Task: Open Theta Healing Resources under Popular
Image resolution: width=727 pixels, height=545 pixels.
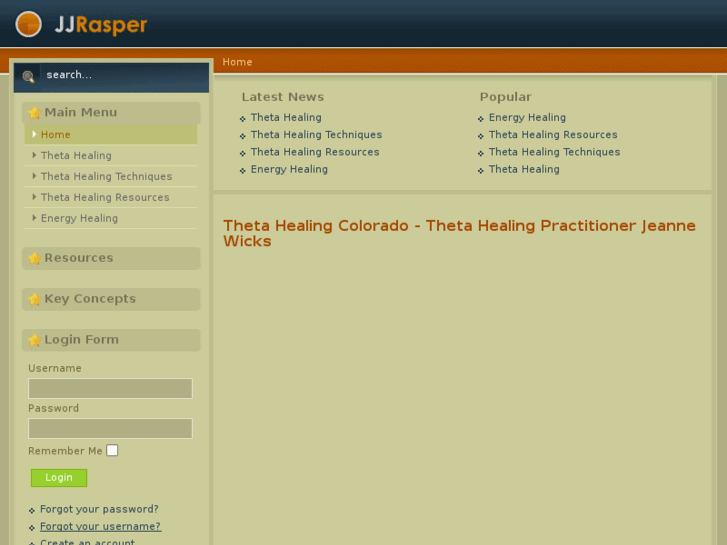Action: coord(553,135)
